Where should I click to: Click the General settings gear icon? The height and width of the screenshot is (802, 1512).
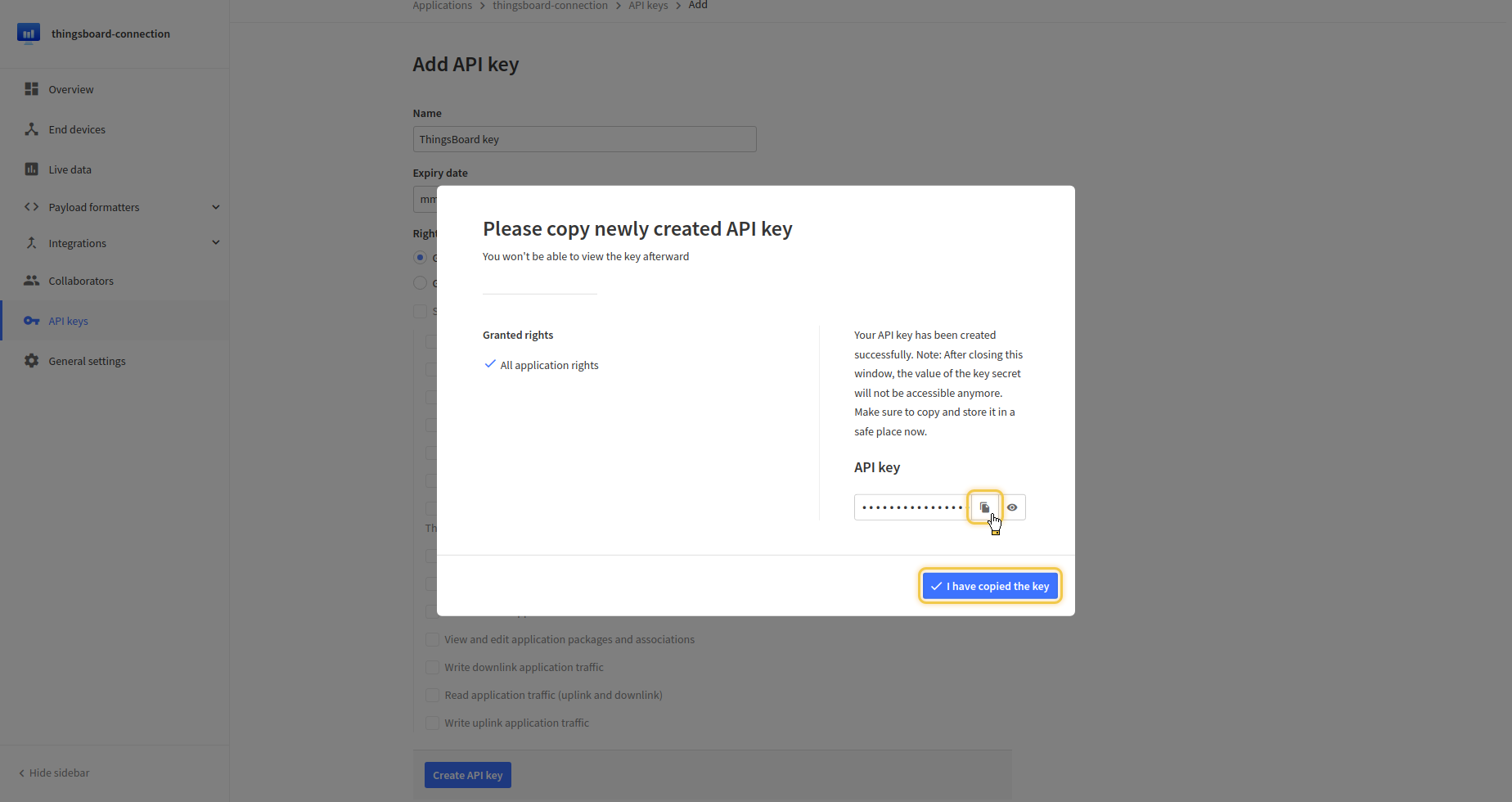click(32, 361)
